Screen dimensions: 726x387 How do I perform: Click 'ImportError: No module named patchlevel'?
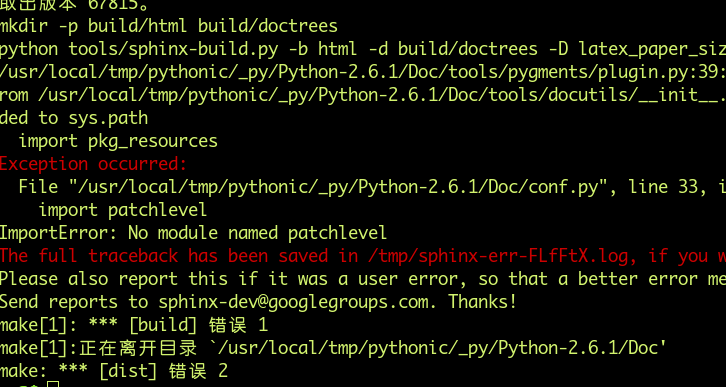click(193, 233)
